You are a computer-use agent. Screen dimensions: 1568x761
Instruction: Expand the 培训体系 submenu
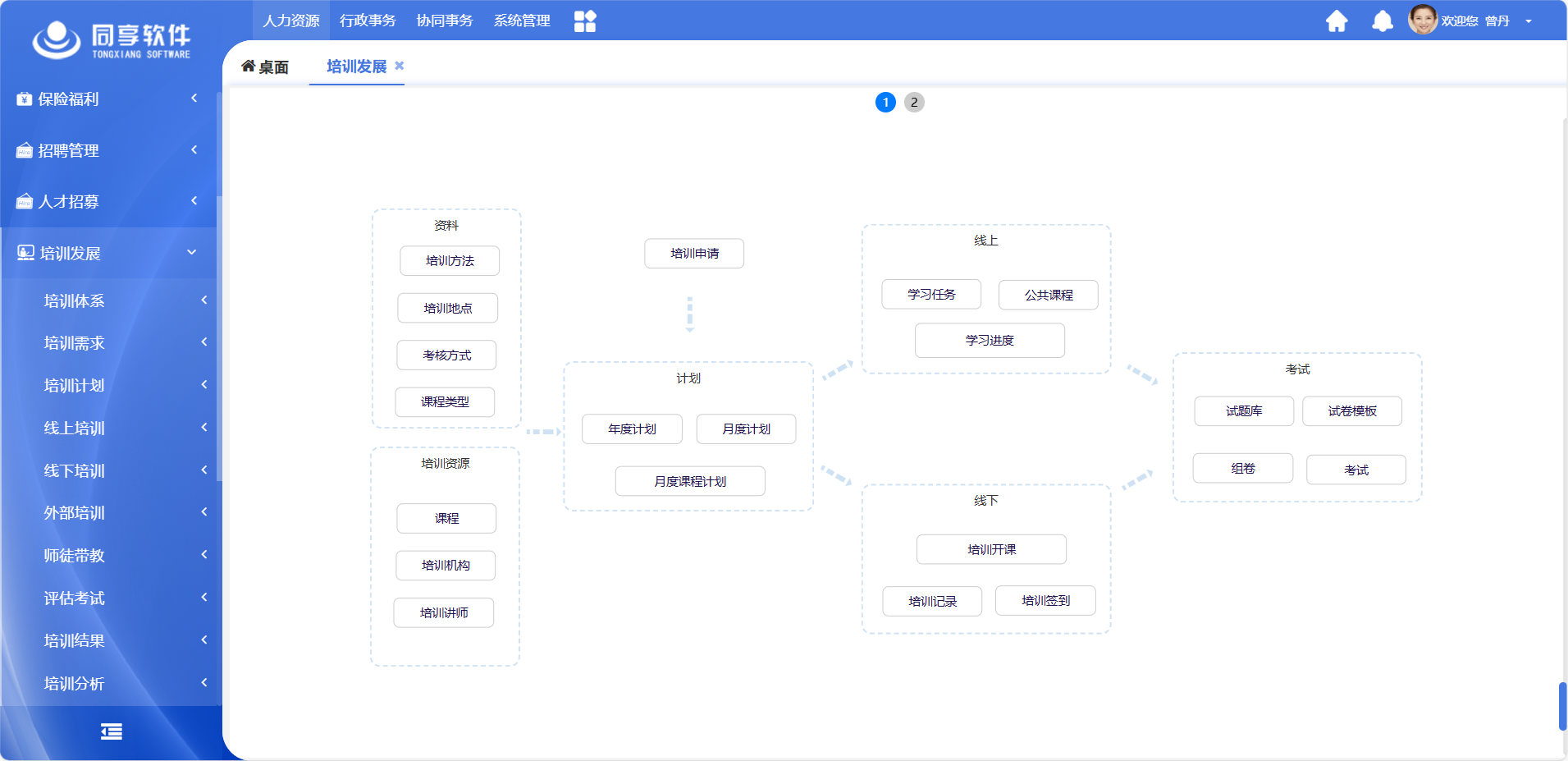coord(204,300)
